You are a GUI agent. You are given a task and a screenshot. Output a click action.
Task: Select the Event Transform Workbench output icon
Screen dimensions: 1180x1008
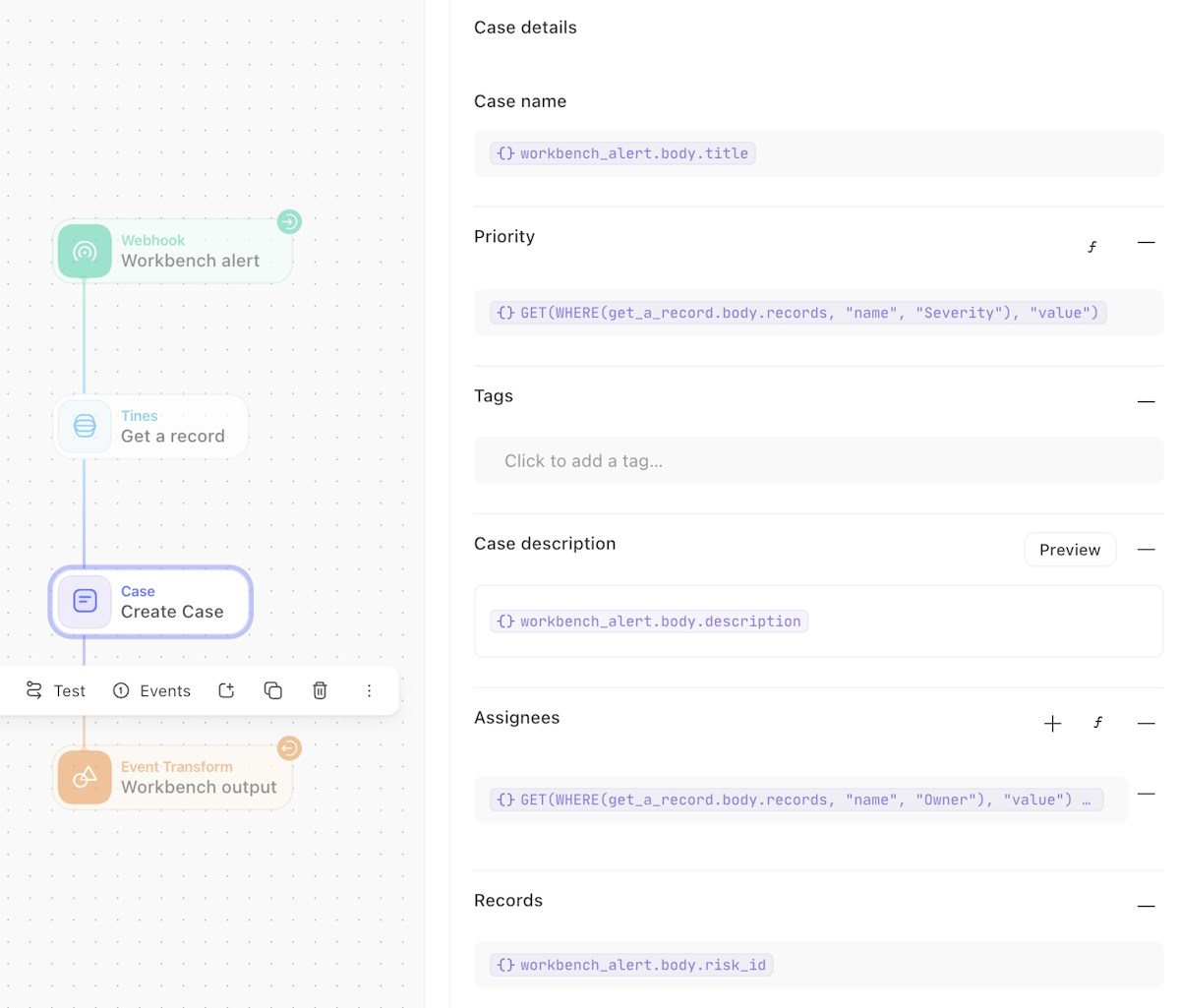(x=85, y=777)
